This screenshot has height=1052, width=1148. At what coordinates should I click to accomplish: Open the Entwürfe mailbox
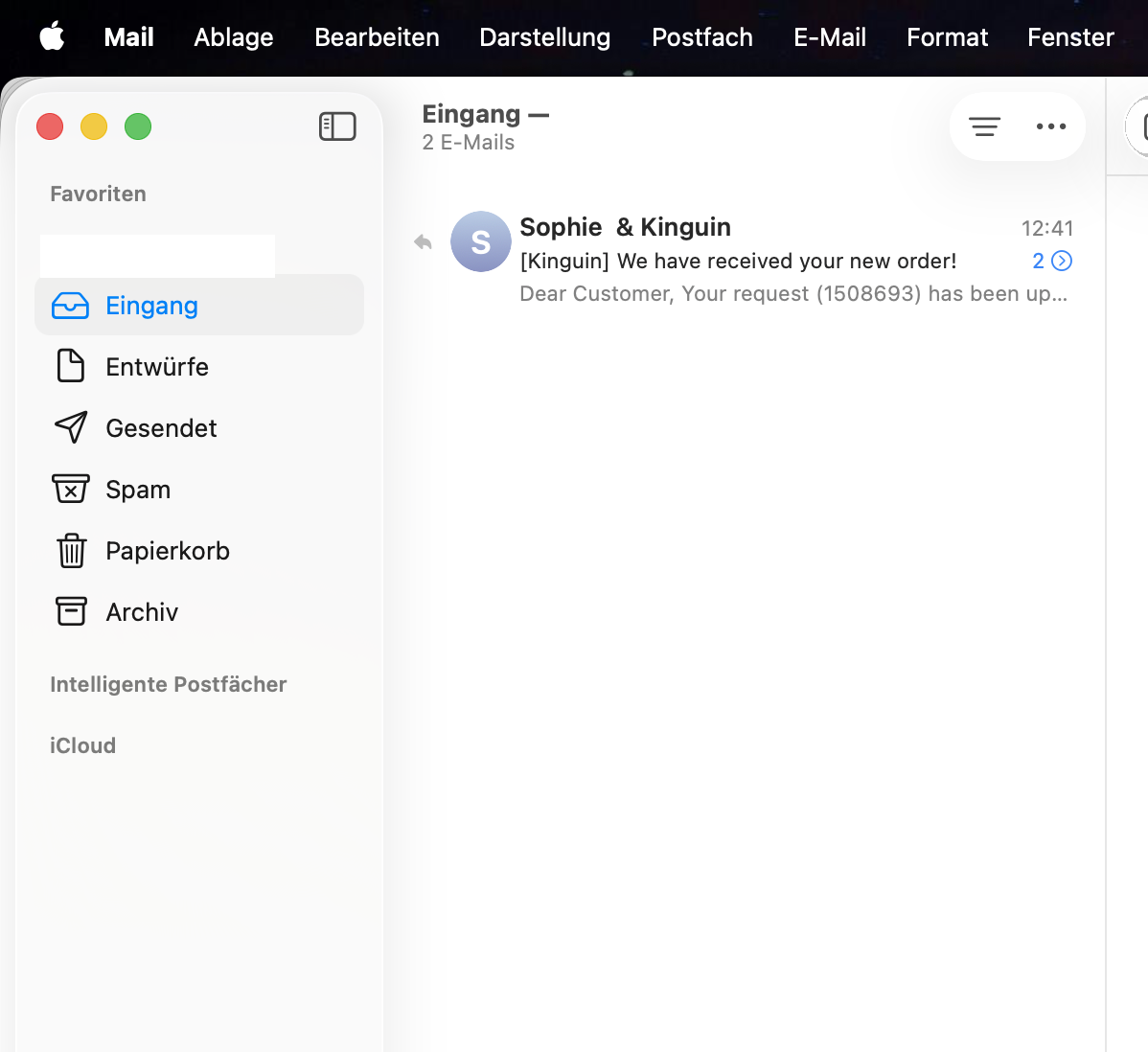199,366
